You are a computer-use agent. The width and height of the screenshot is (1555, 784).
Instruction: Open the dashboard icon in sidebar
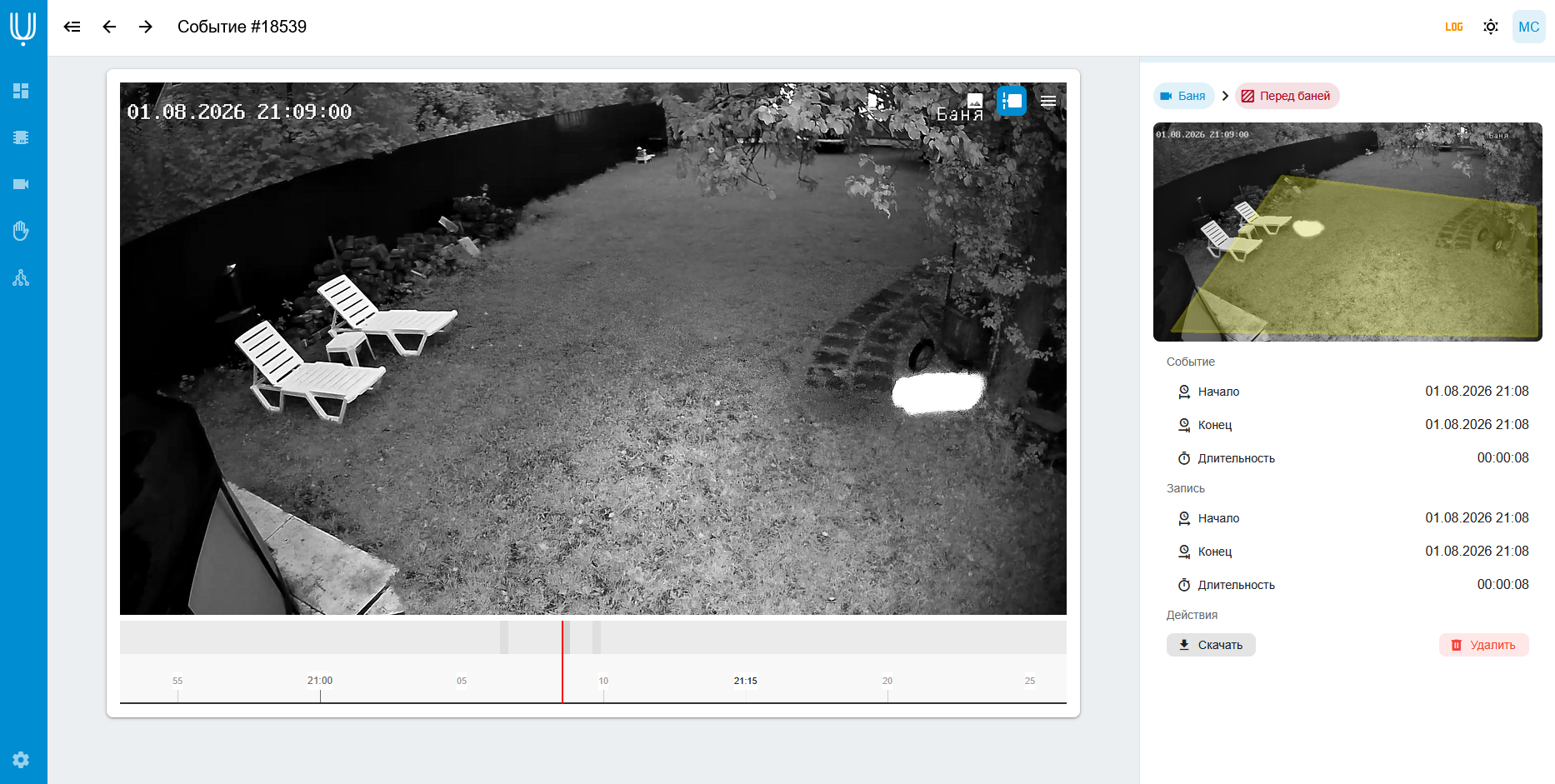(x=21, y=91)
